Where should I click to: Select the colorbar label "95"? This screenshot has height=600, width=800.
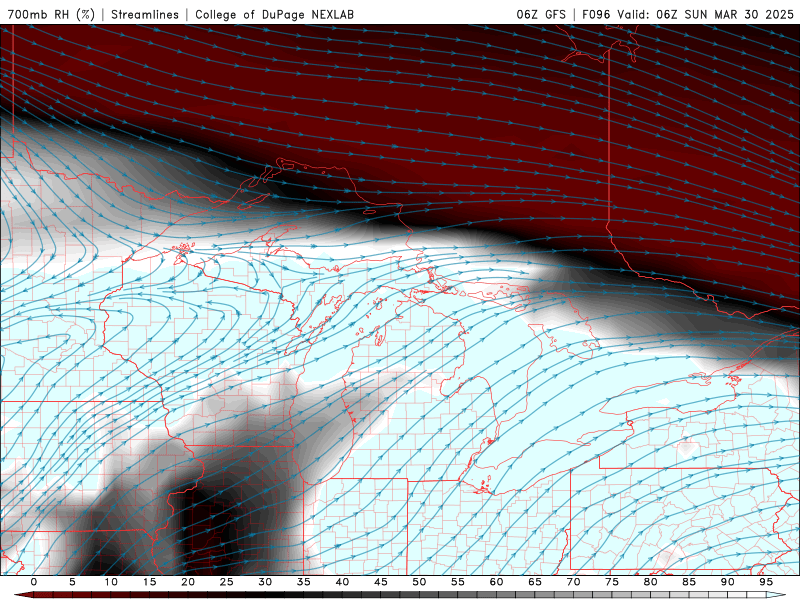pos(766,582)
